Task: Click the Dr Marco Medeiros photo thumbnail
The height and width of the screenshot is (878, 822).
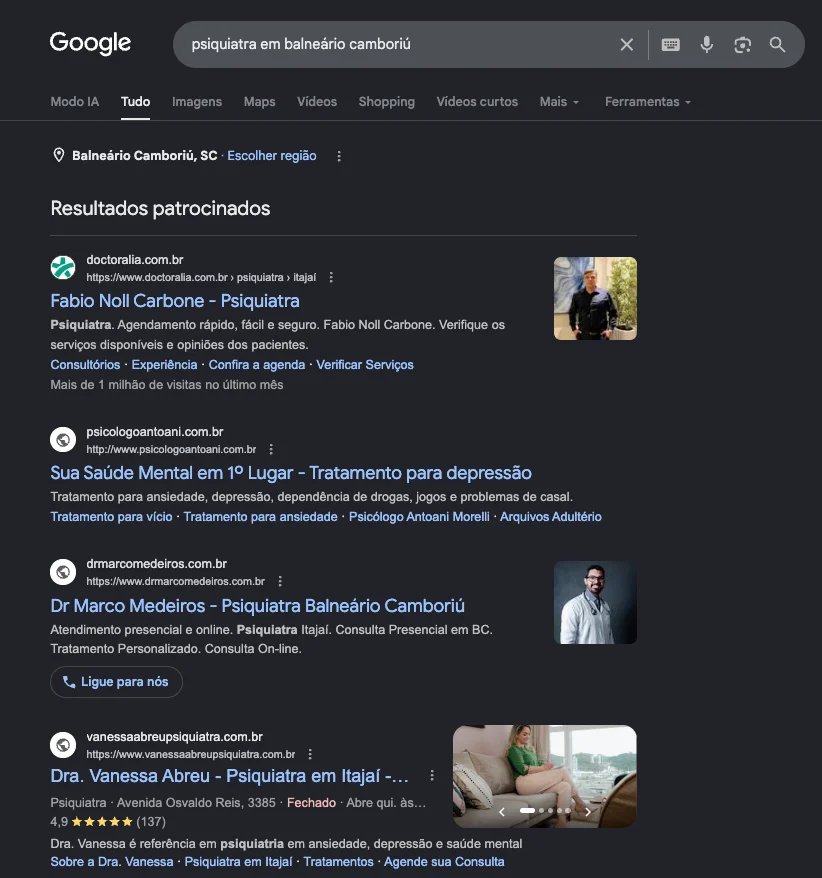Action: pyautogui.click(x=595, y=603)
